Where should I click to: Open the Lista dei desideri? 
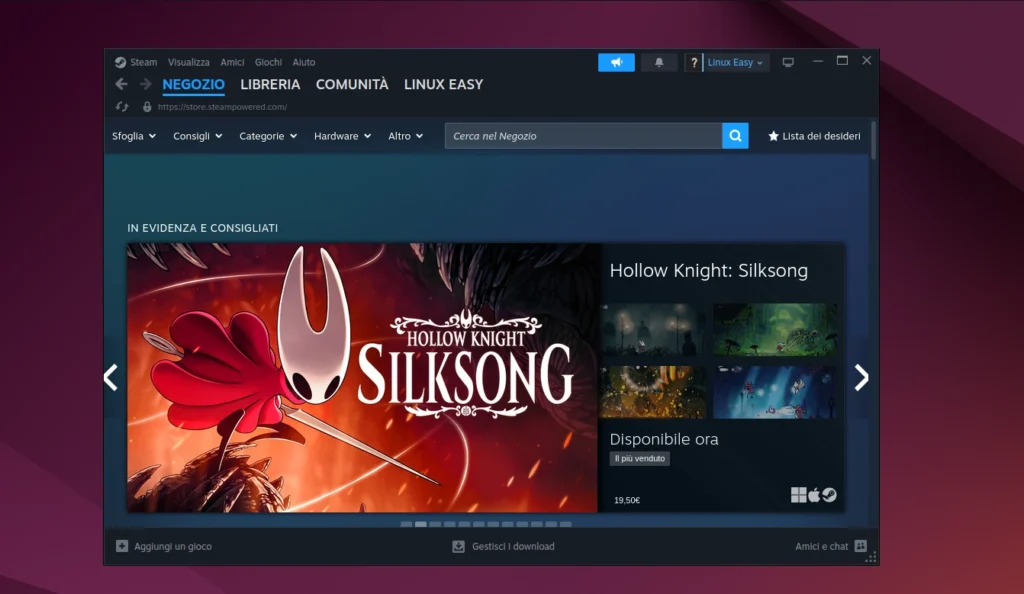(x=815, y=135)
